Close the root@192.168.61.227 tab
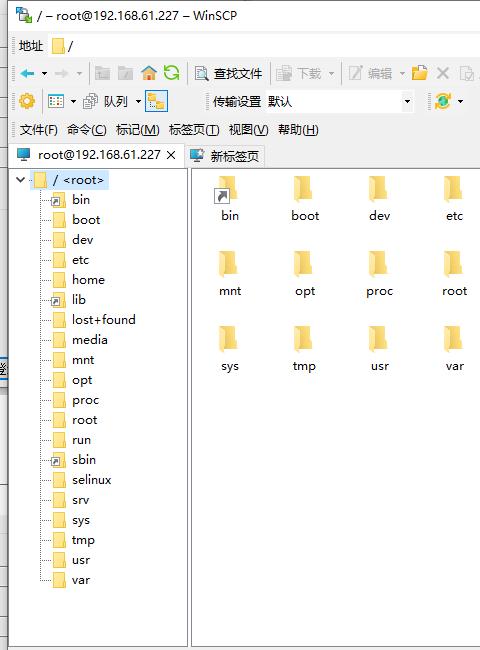This screenshot has width=480, height=650. pos(171,155)
